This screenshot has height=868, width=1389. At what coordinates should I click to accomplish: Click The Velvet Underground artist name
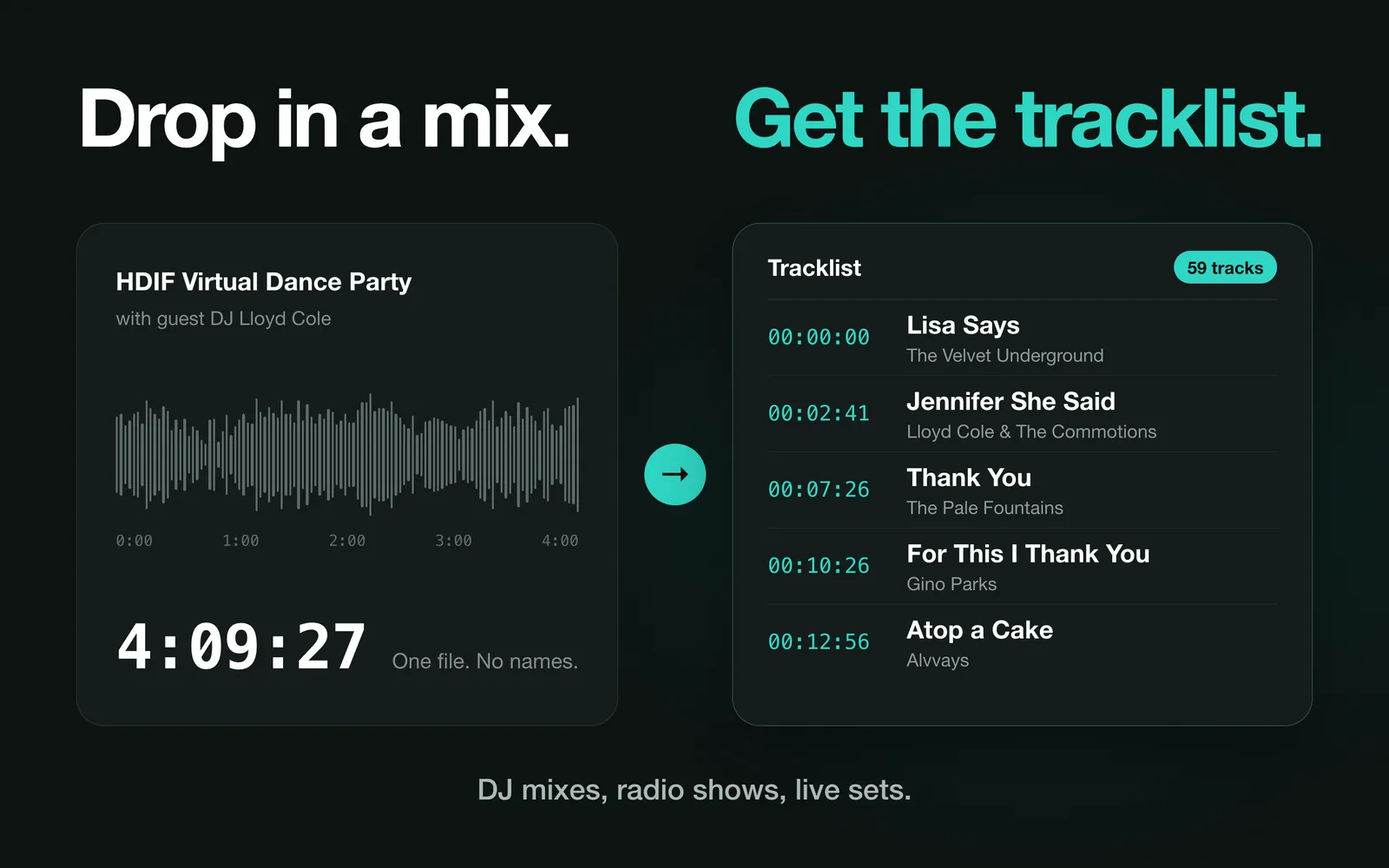1005,356
